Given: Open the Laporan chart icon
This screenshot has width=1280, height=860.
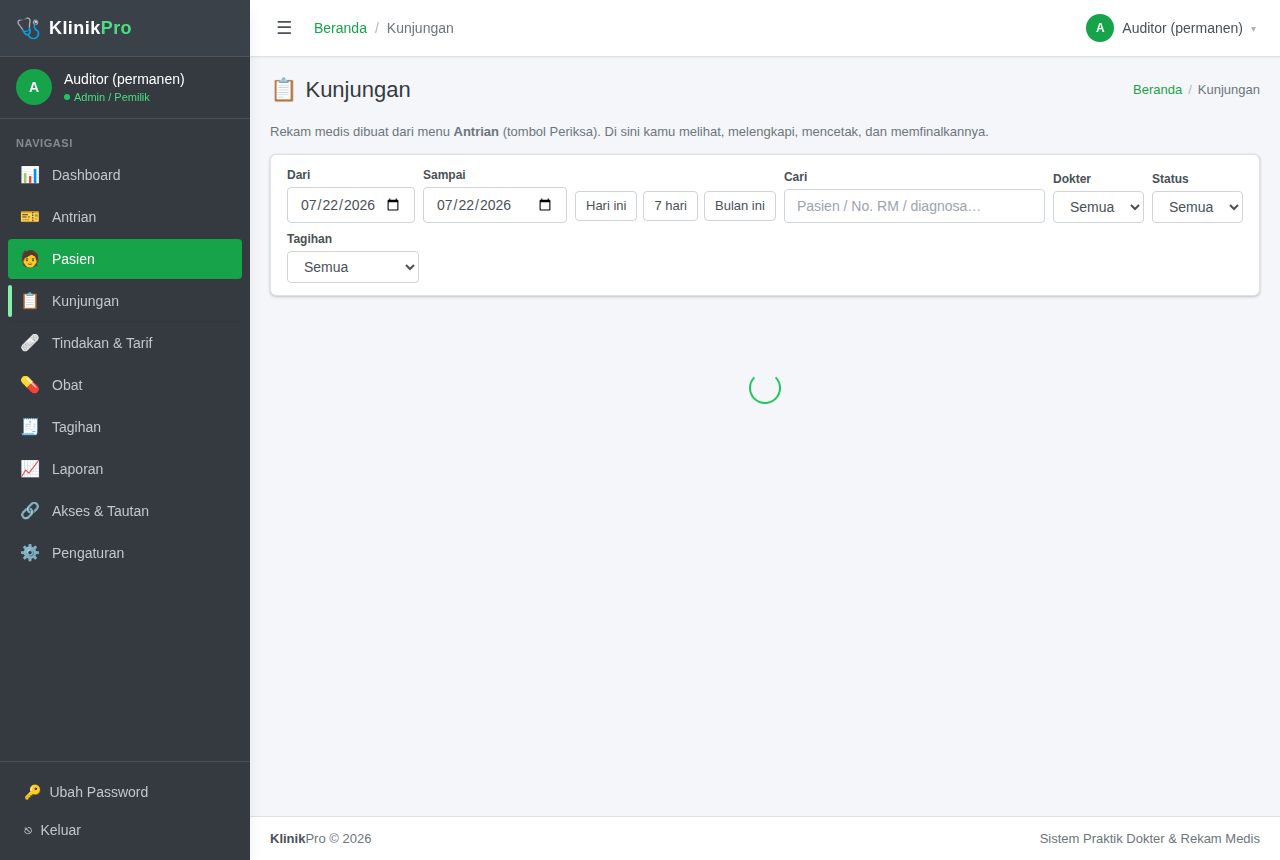Looking at the screenshot, I should (30, 469).
